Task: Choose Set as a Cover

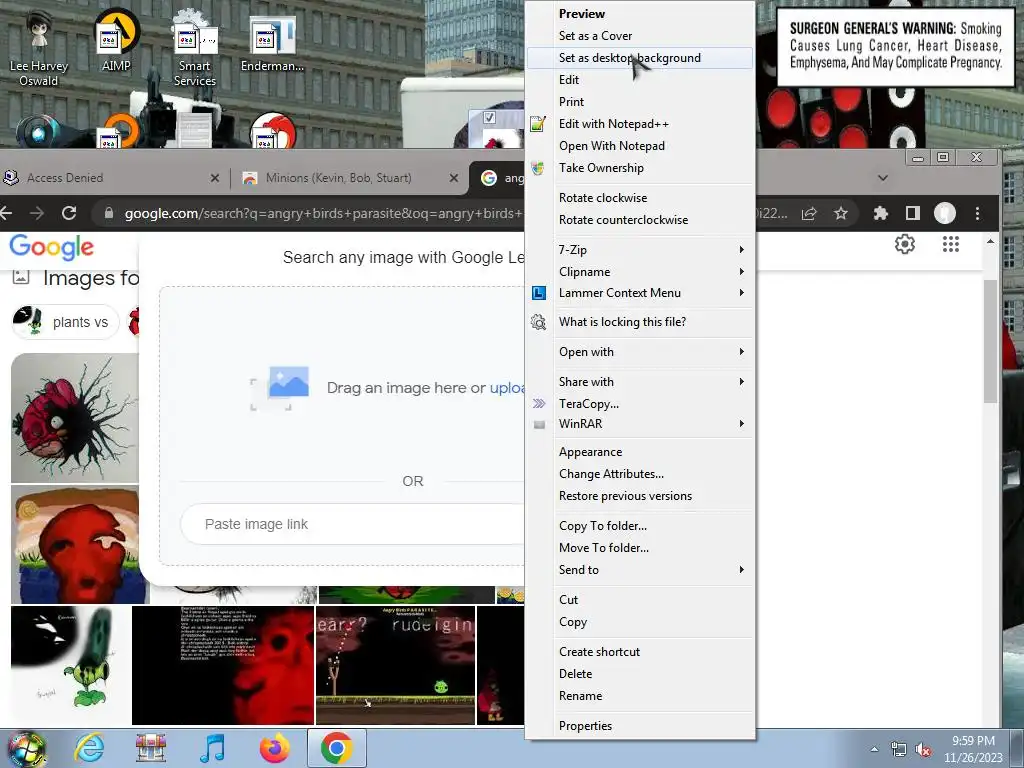Action: 639,36
